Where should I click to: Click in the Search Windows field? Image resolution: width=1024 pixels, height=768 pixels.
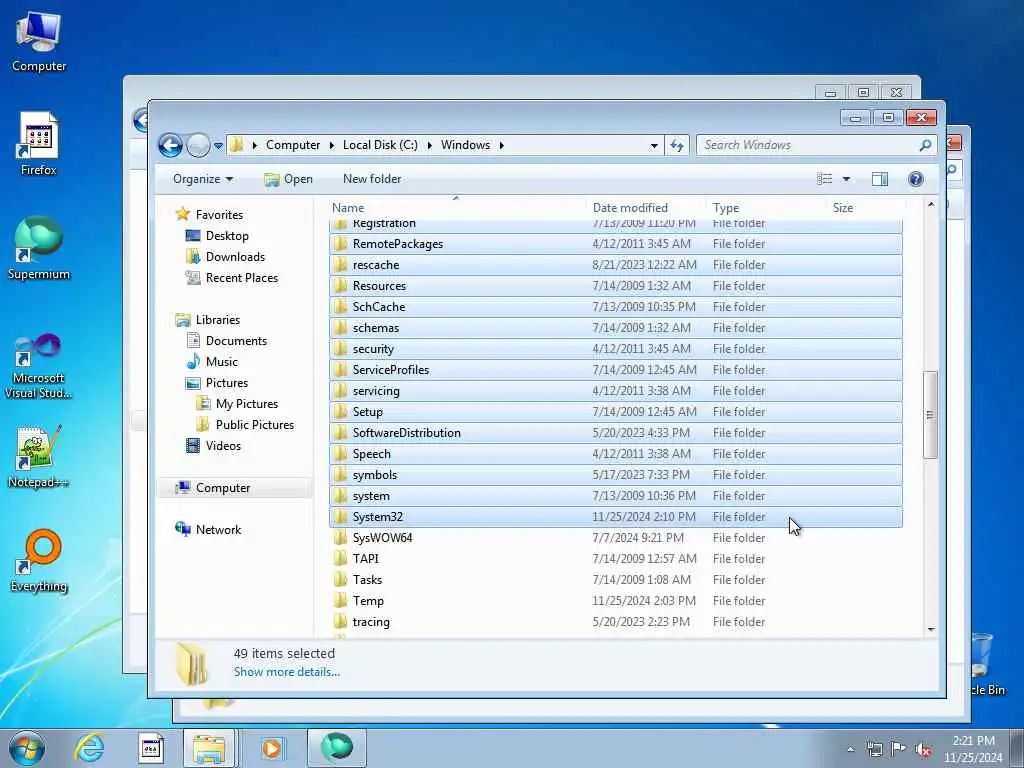(807, 145)
